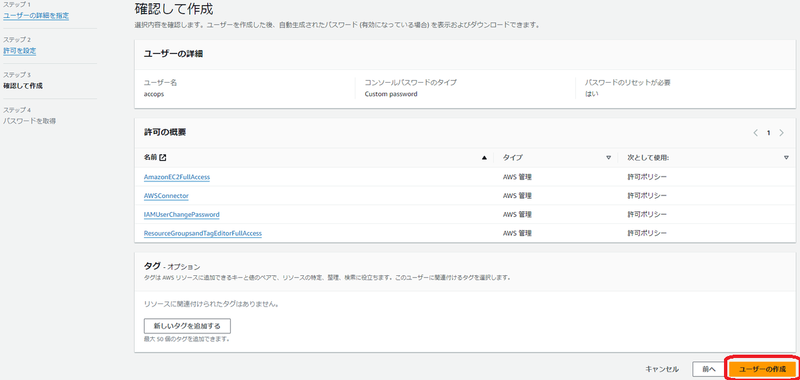
Task: Click 新しいタグを追加する button
Action: pos(187,326)
